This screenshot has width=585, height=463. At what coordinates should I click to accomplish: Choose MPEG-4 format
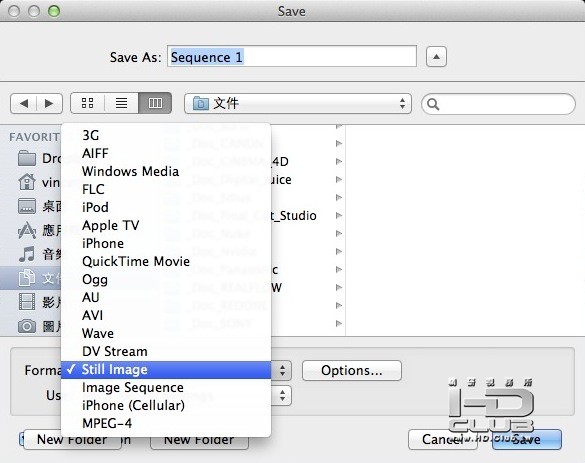click(166, 423)
